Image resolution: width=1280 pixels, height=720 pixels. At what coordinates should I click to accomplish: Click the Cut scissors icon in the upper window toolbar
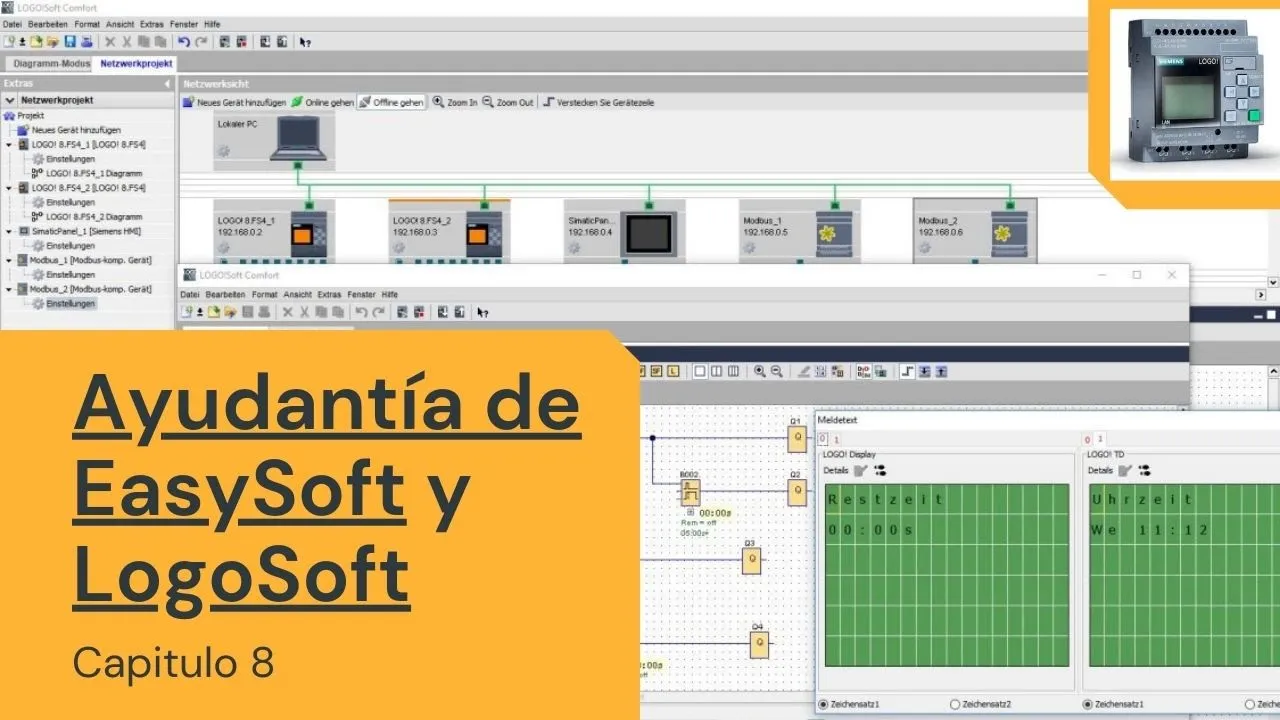126,41
